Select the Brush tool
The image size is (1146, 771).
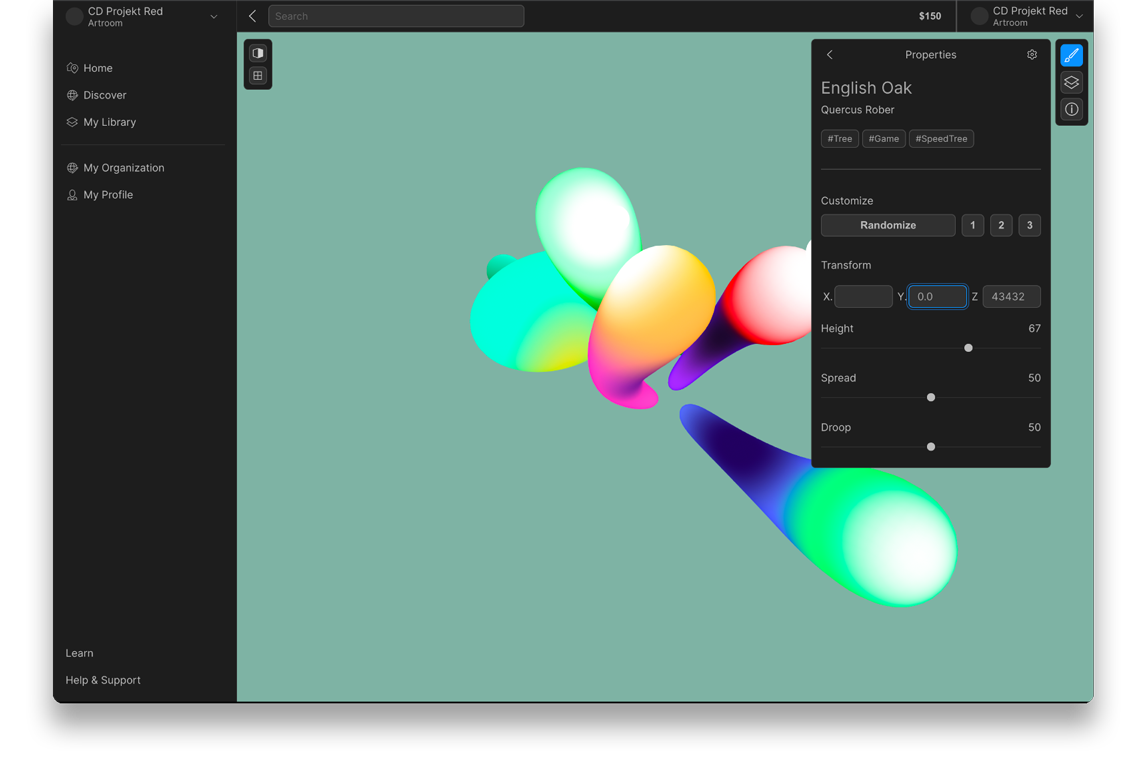tap(1071, 55)
